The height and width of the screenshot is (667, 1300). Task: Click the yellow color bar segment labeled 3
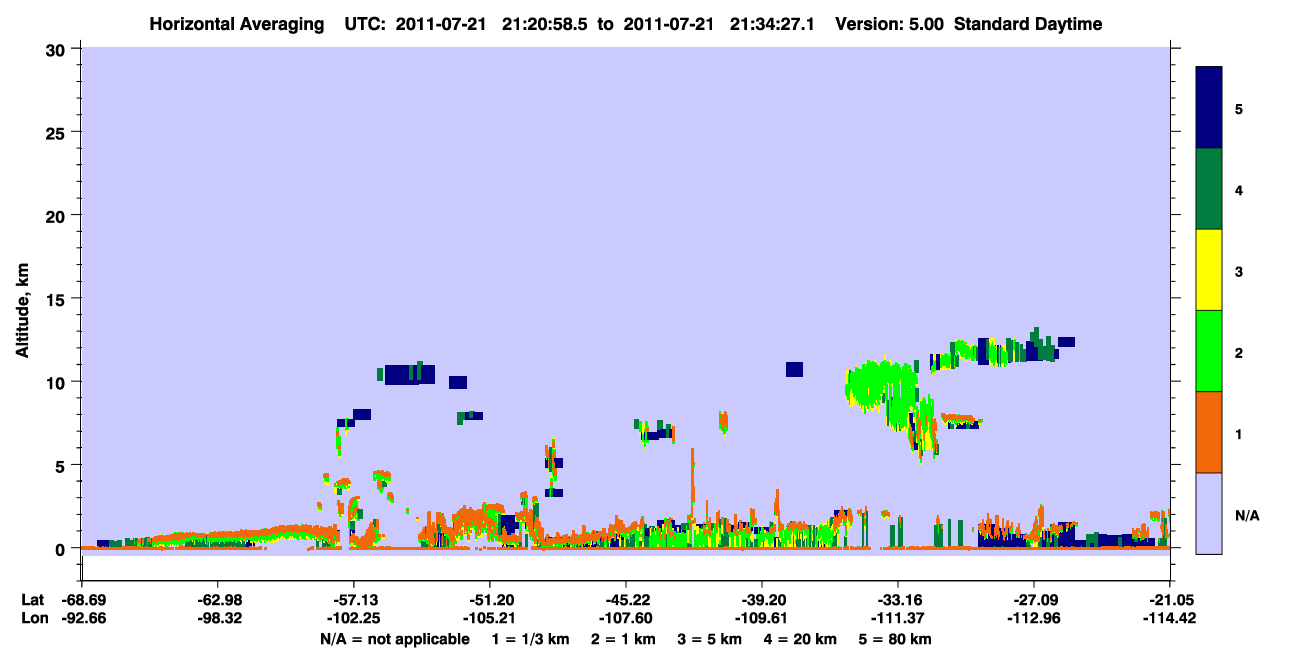(x=1209, y=270)
